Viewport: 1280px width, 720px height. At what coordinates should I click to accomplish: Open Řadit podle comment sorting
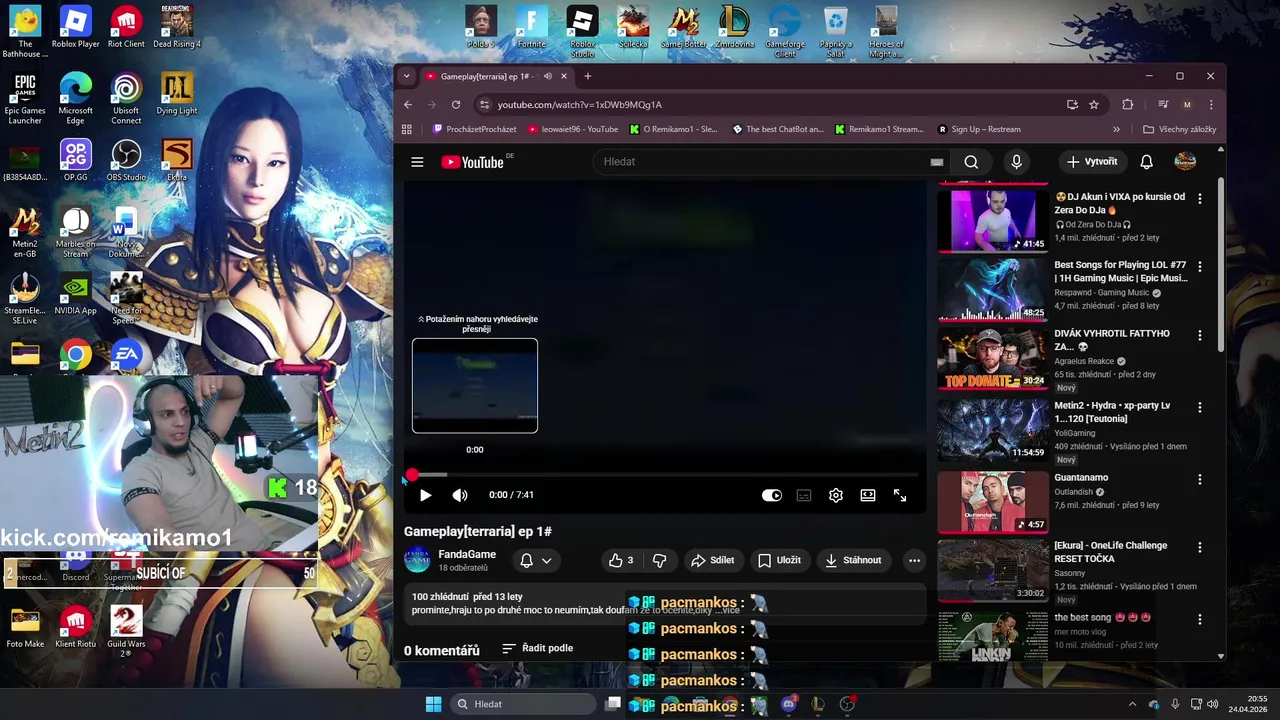(x=538, y=648)
